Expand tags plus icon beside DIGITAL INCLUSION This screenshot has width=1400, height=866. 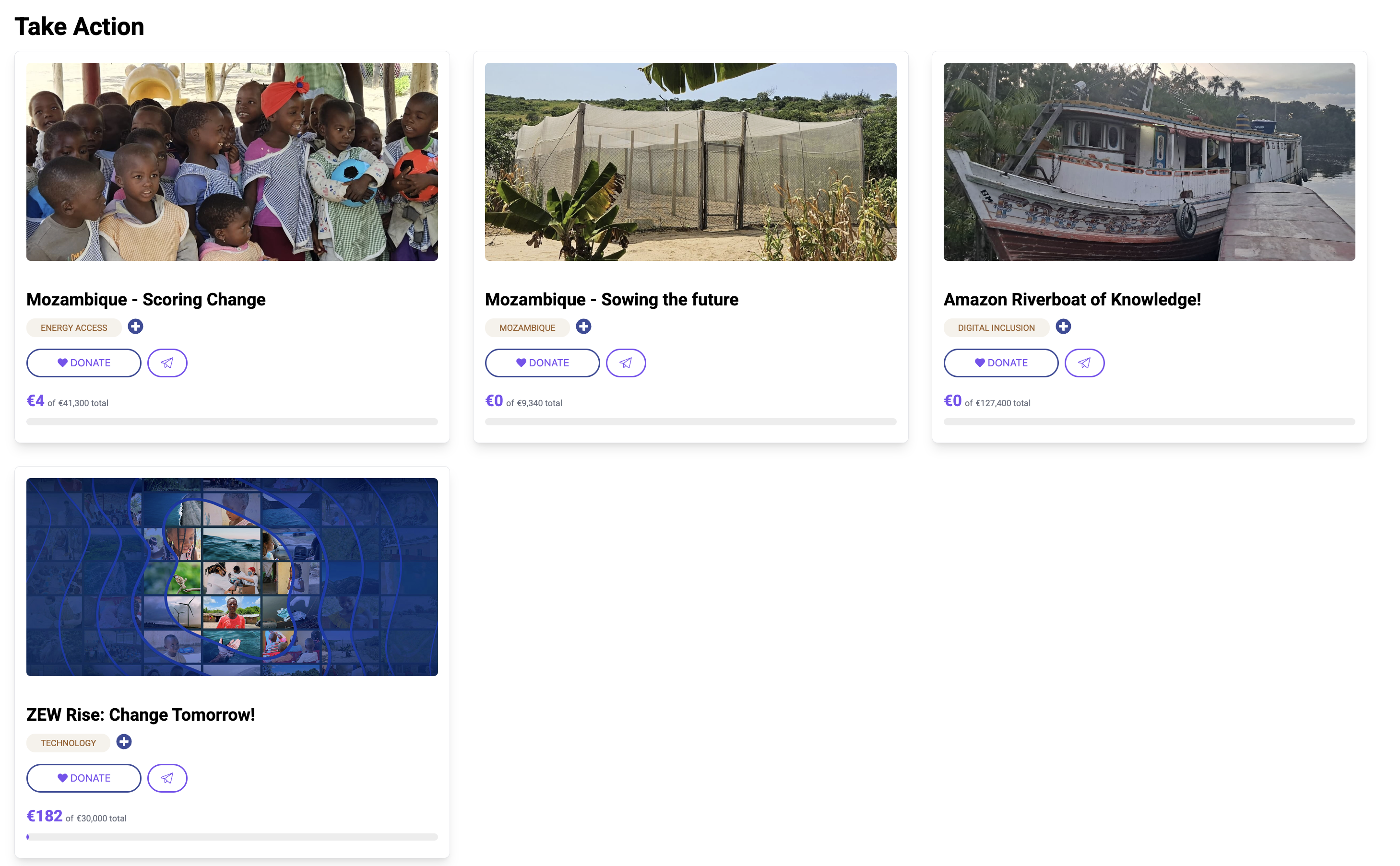1063,327
